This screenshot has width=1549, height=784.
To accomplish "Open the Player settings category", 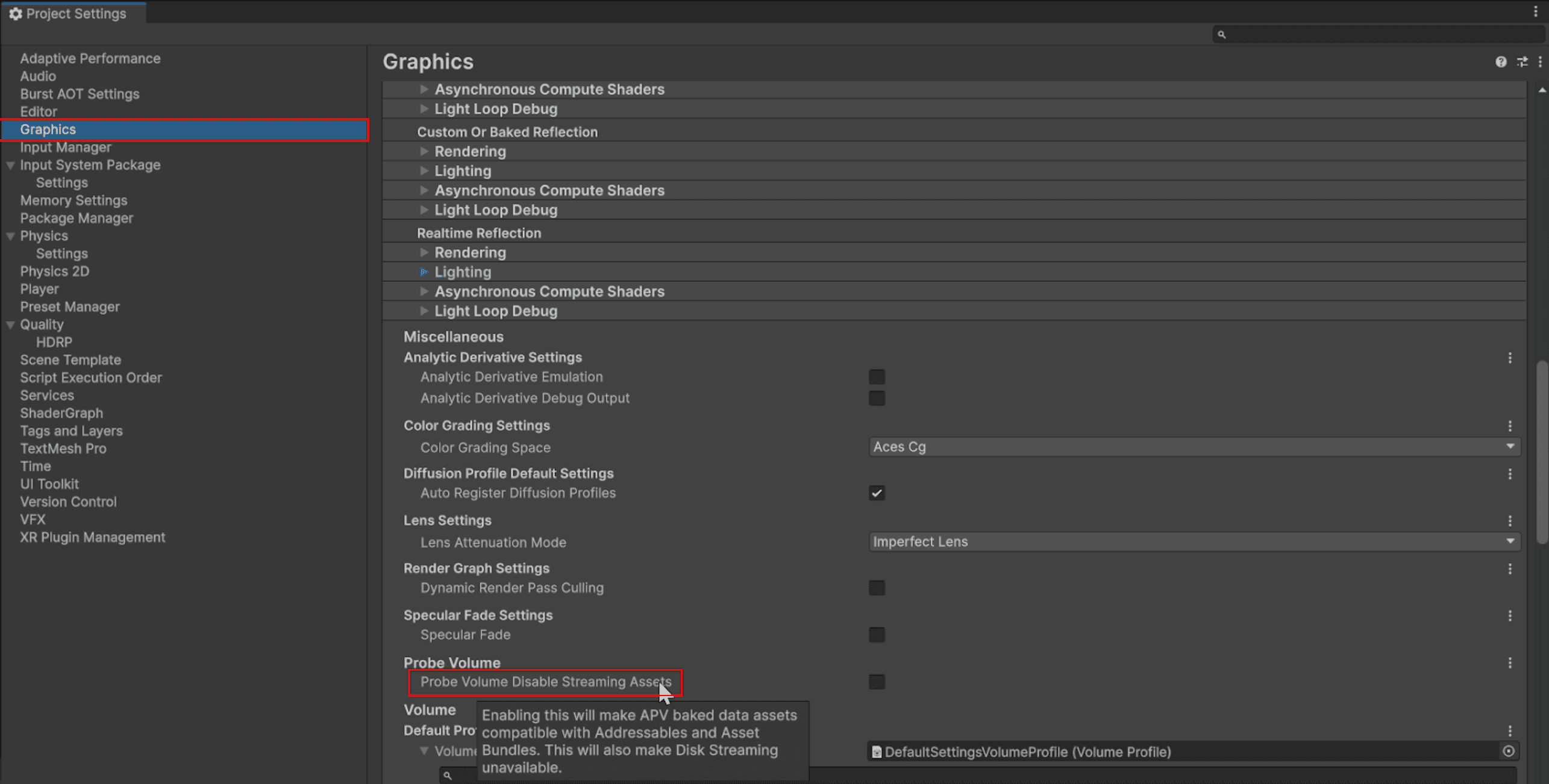I will (x=40, y=289).
